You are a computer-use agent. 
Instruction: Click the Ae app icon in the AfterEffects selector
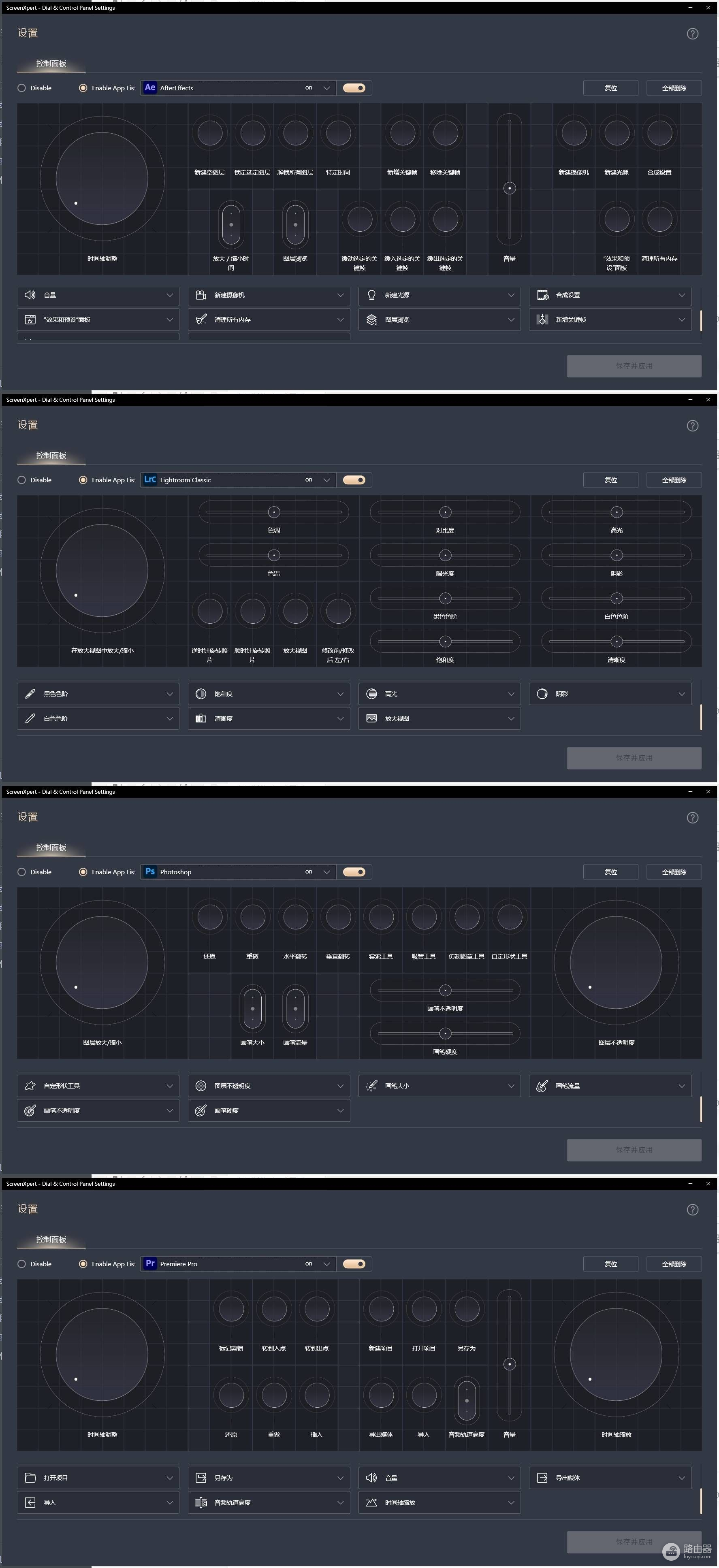click(150, 87)
